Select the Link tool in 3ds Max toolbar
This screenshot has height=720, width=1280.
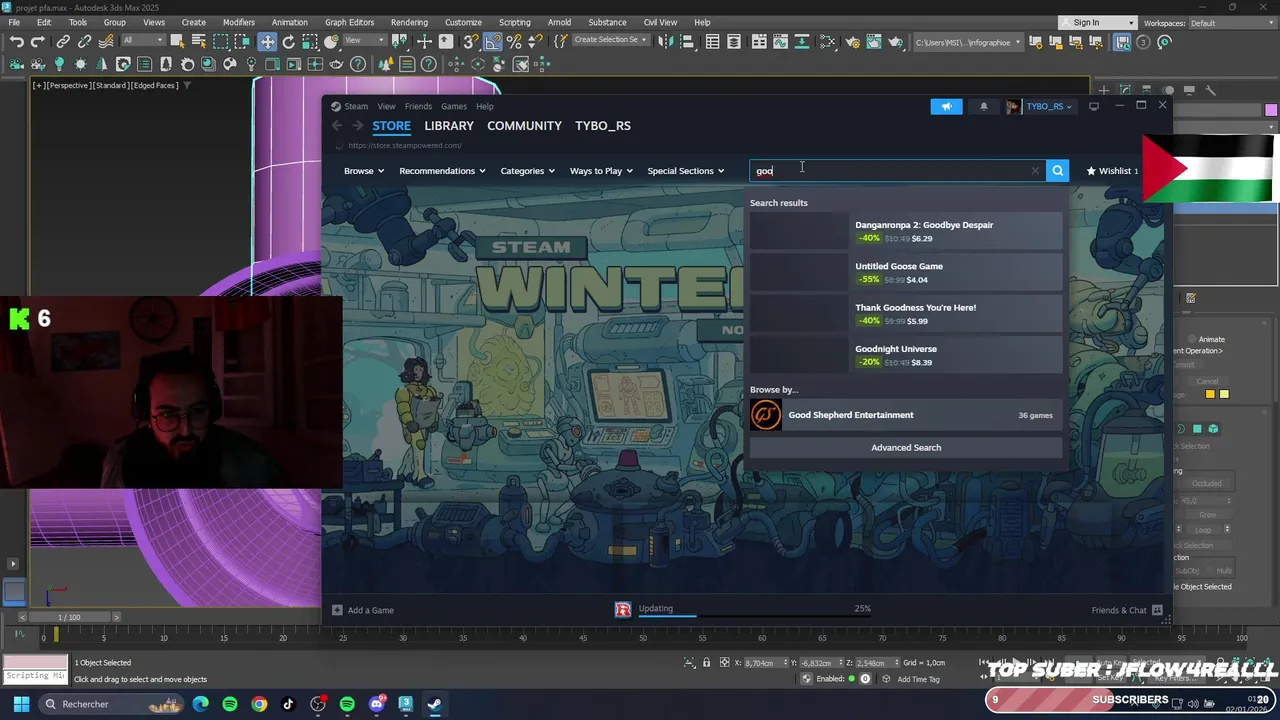pos(63,42)
